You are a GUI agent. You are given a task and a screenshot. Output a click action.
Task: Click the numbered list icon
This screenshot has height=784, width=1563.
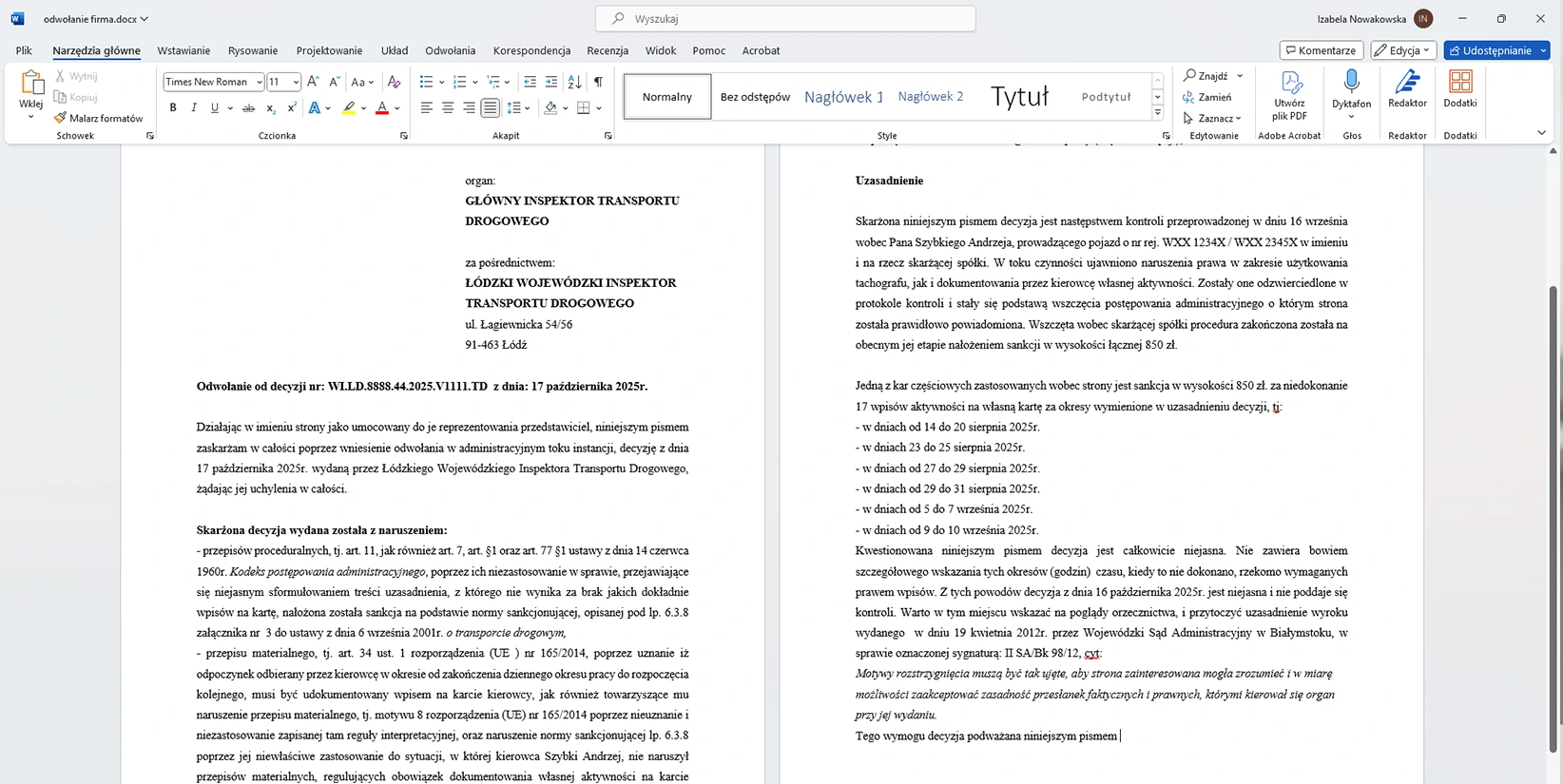point(459,82)
